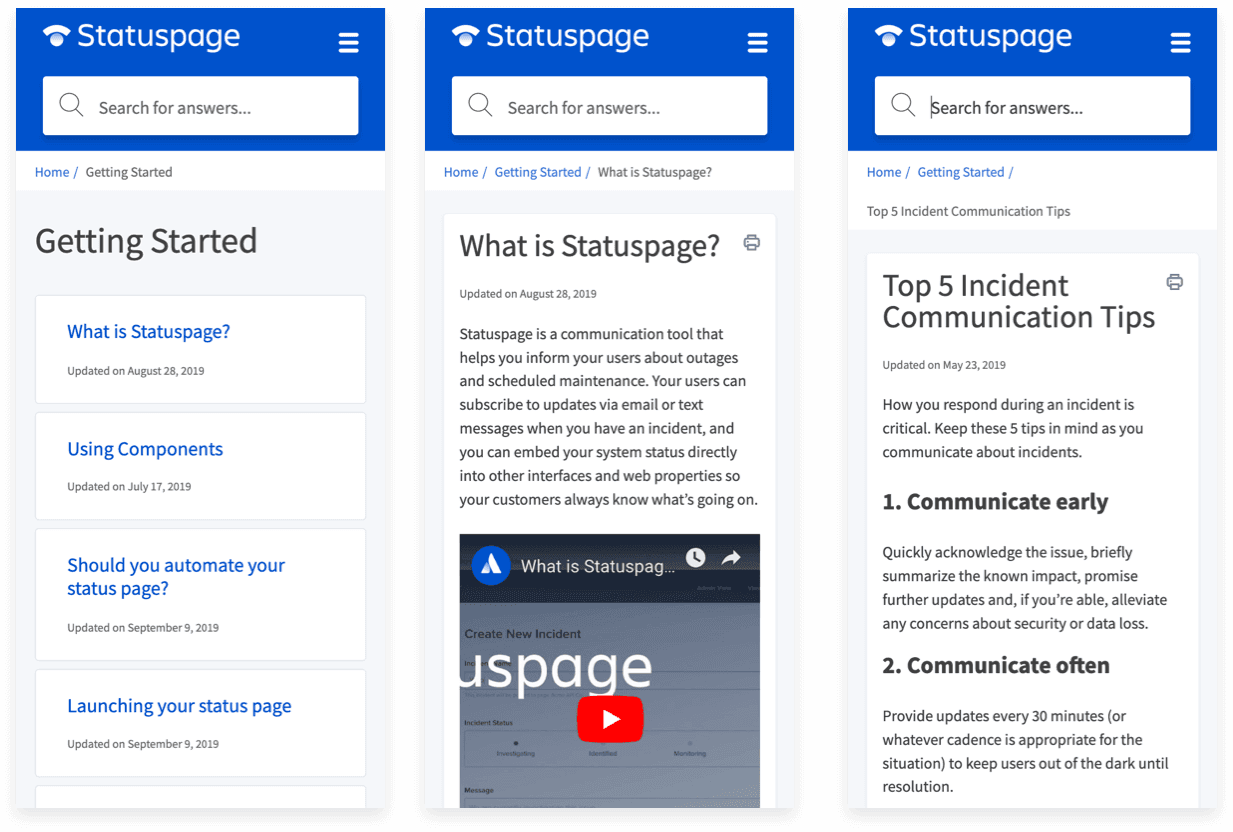
Task: Click the search magnifier icon
Action: tap(70, 105)
